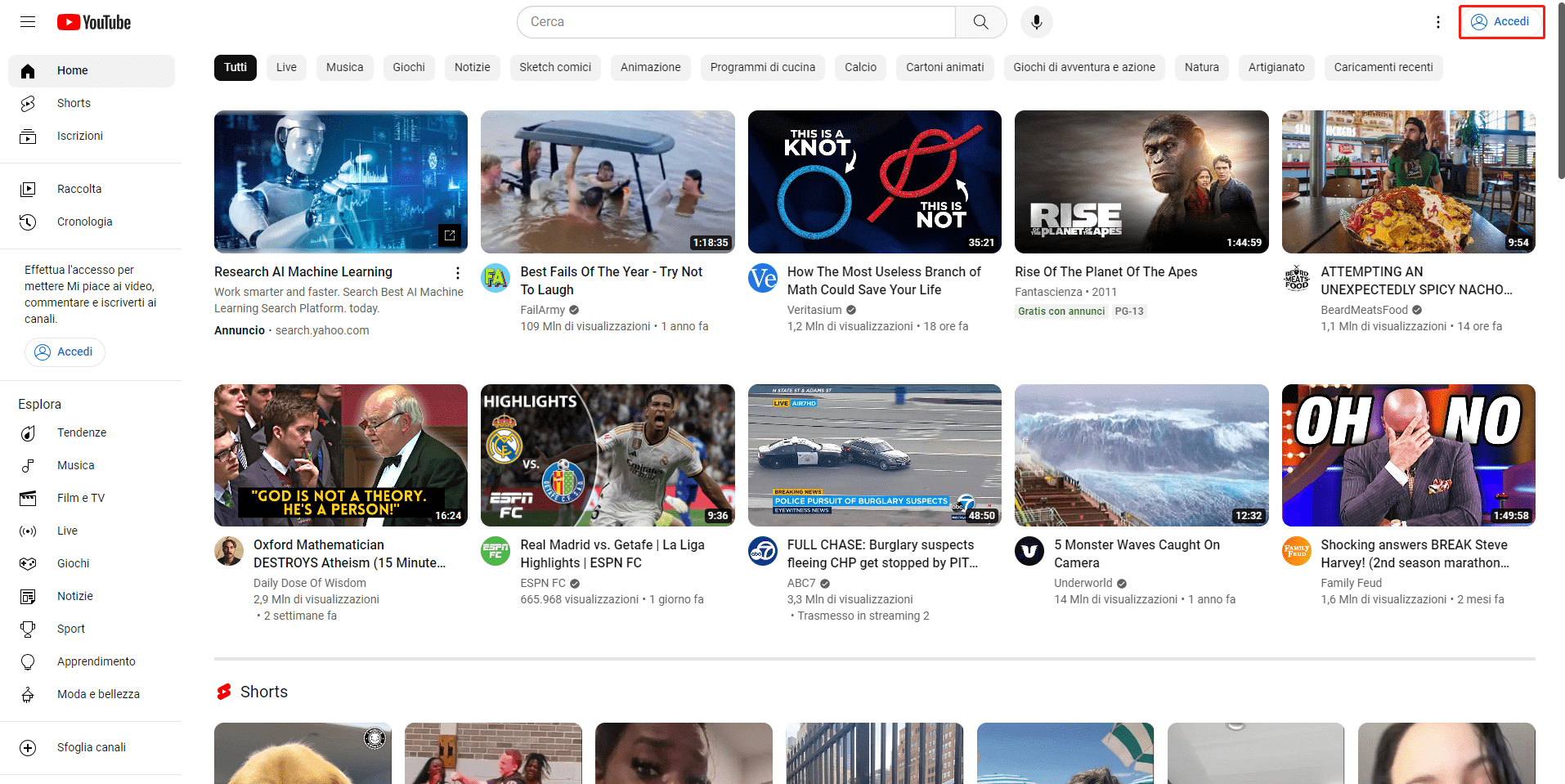Play the spicy nacho challenge thumbnail
This screenshot has width=1565, height=784.
pos(1409,182)
